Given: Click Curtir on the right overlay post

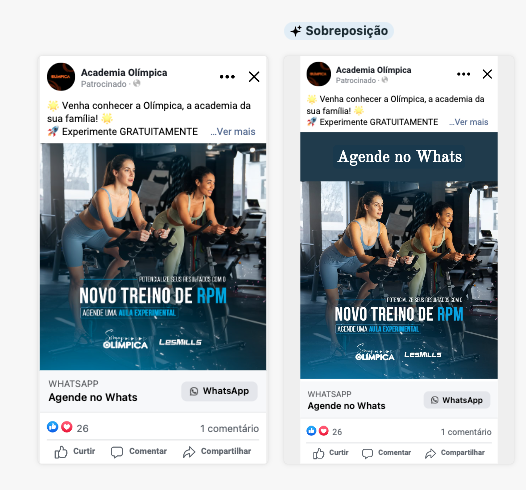Looking at the screenshot, I should (x=331, y=453).
